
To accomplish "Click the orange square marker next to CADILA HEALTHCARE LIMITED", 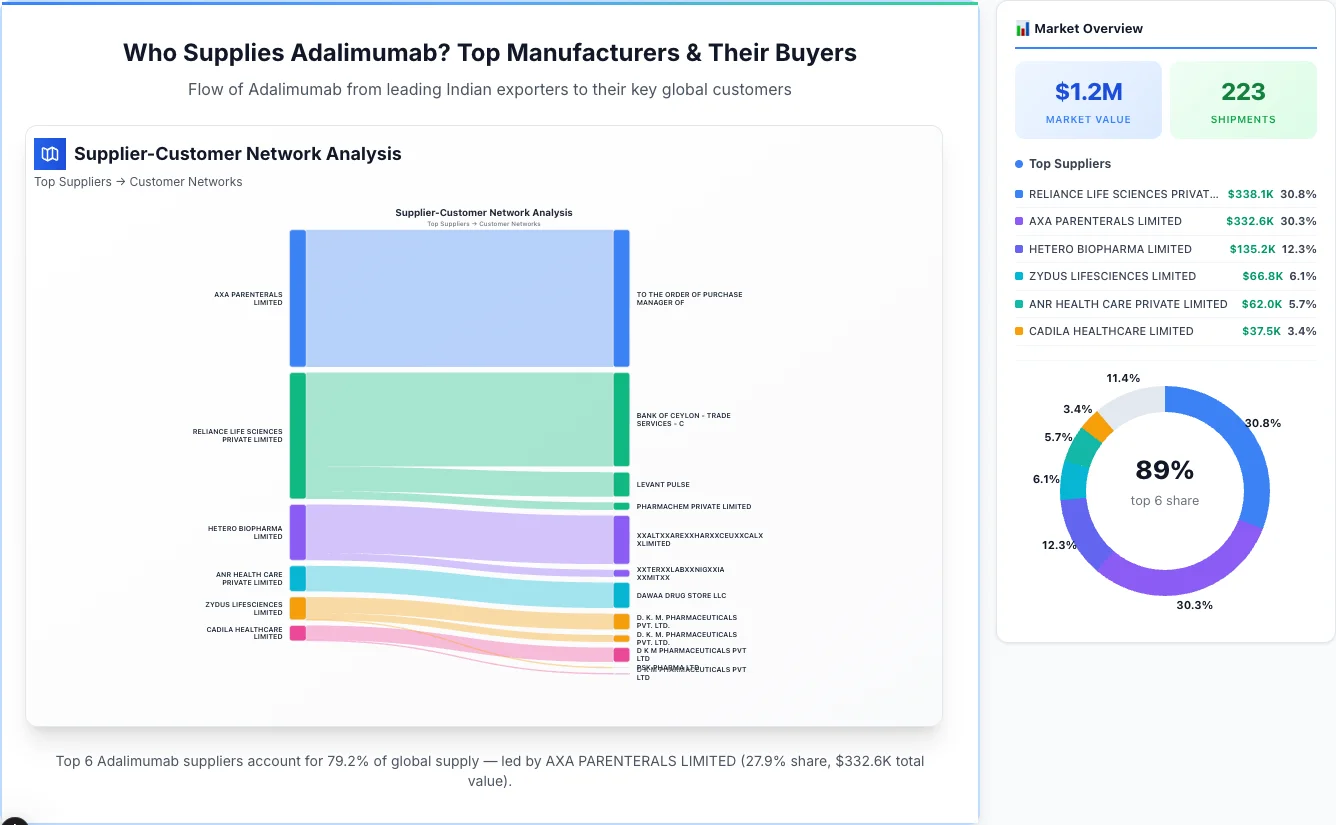I will pos(1019,331).
